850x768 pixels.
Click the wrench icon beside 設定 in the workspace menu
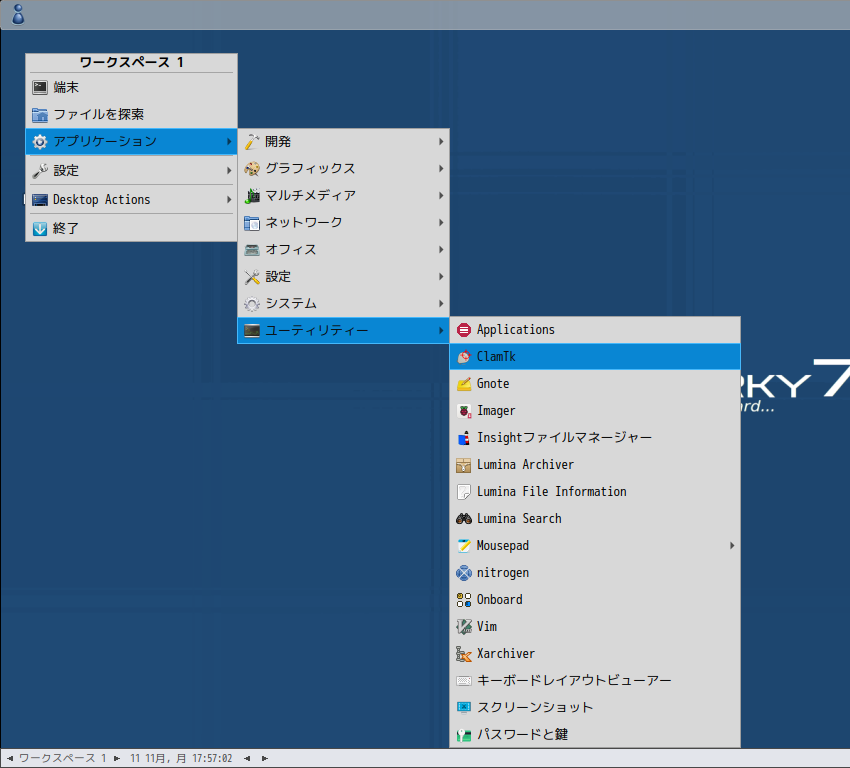40,171
